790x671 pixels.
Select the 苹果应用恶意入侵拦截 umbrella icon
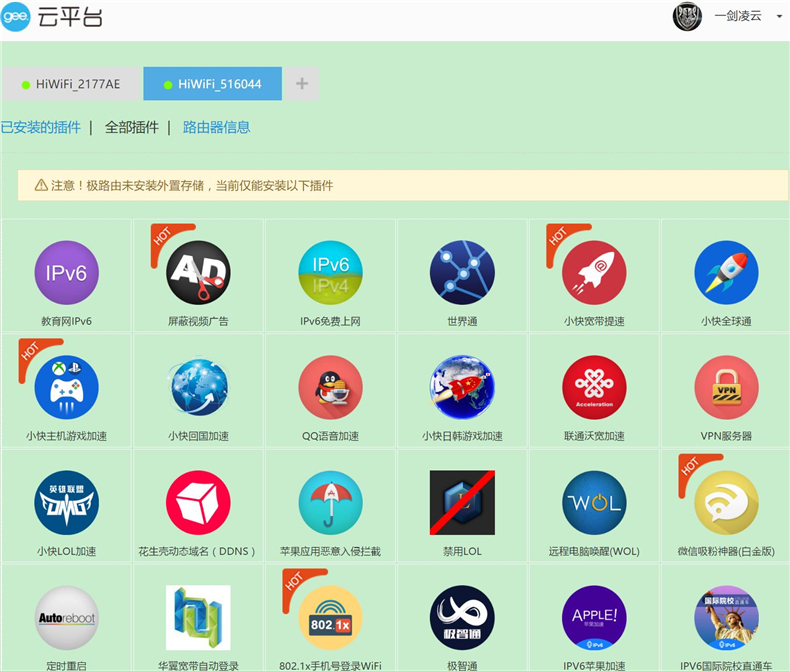click(331, 503)
